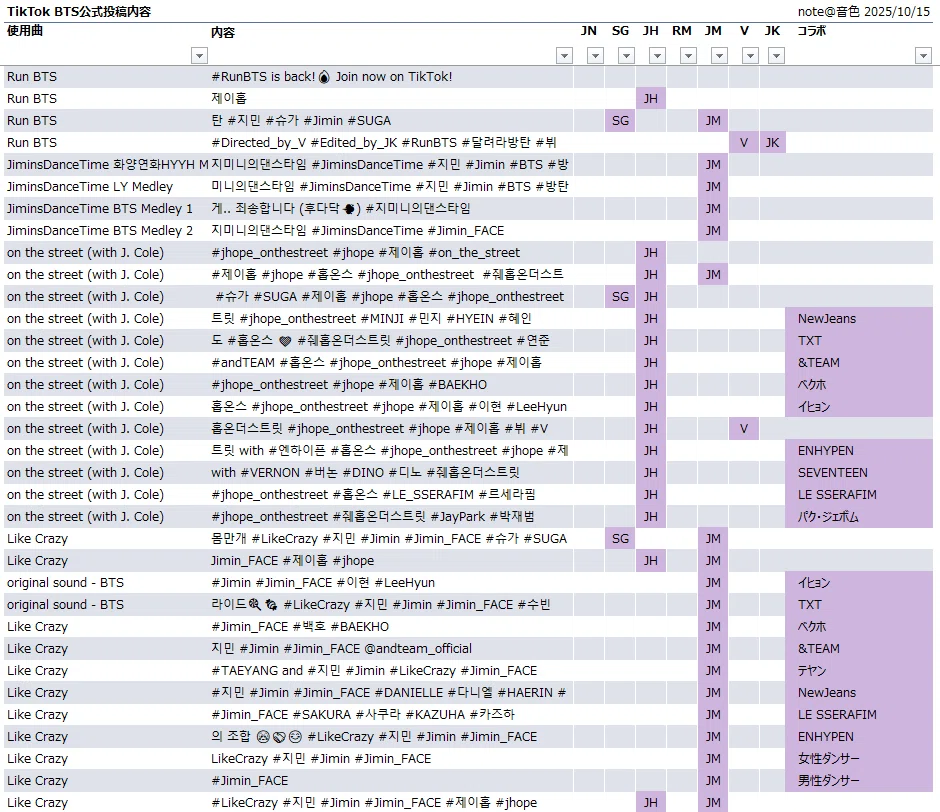The width and height of the screenshot is (940, 812).
Task: Select the 'JiminsDanceTime BTS Medley 1' cell
Action: [107, 209]
